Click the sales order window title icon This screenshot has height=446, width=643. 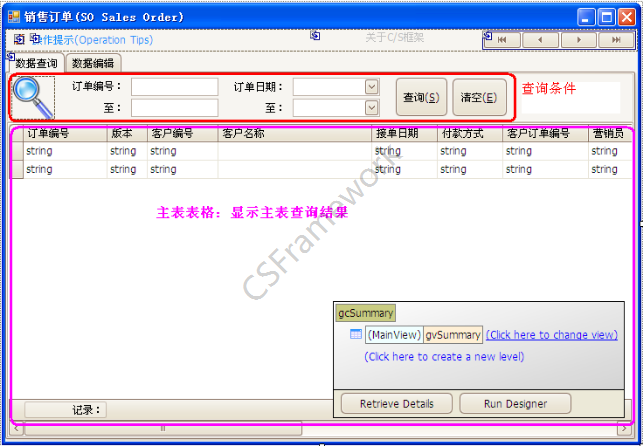(x=14, y=17)
